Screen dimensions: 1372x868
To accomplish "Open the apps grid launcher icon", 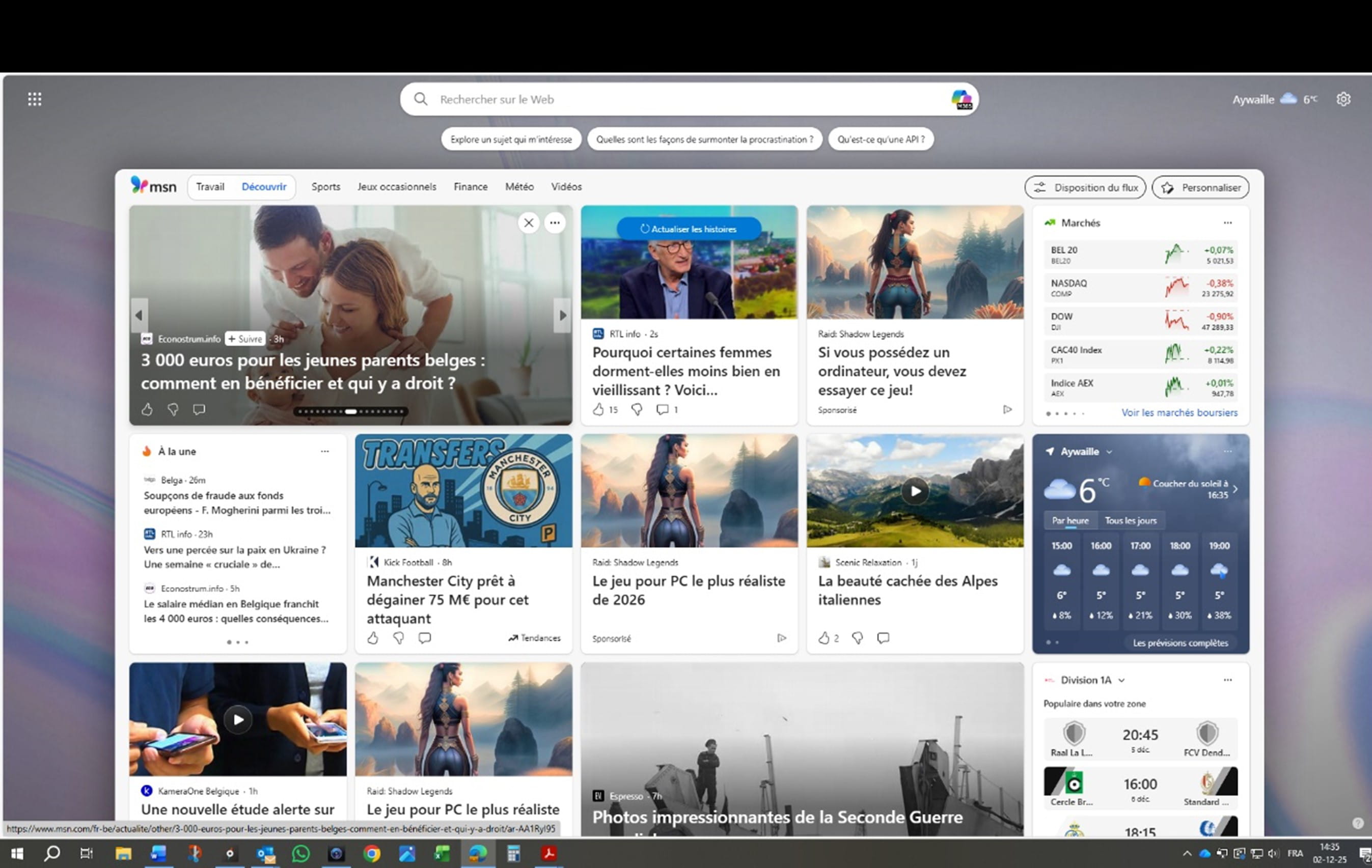I will click(x=35, y=99).
